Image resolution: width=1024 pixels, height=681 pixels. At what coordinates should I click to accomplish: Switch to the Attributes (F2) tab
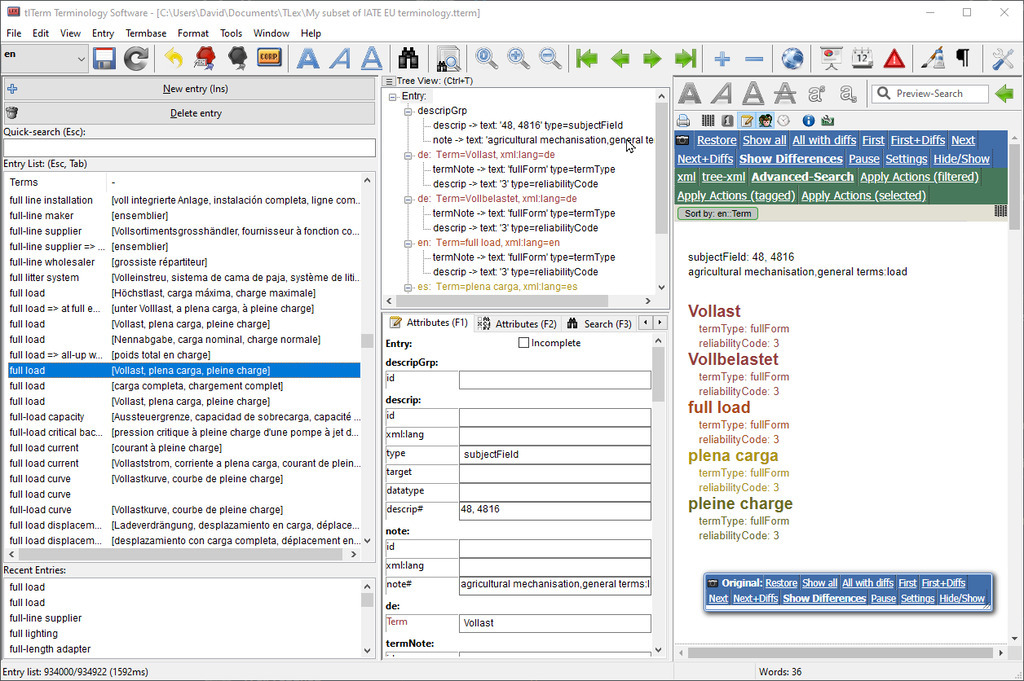[x=517, y=324]
